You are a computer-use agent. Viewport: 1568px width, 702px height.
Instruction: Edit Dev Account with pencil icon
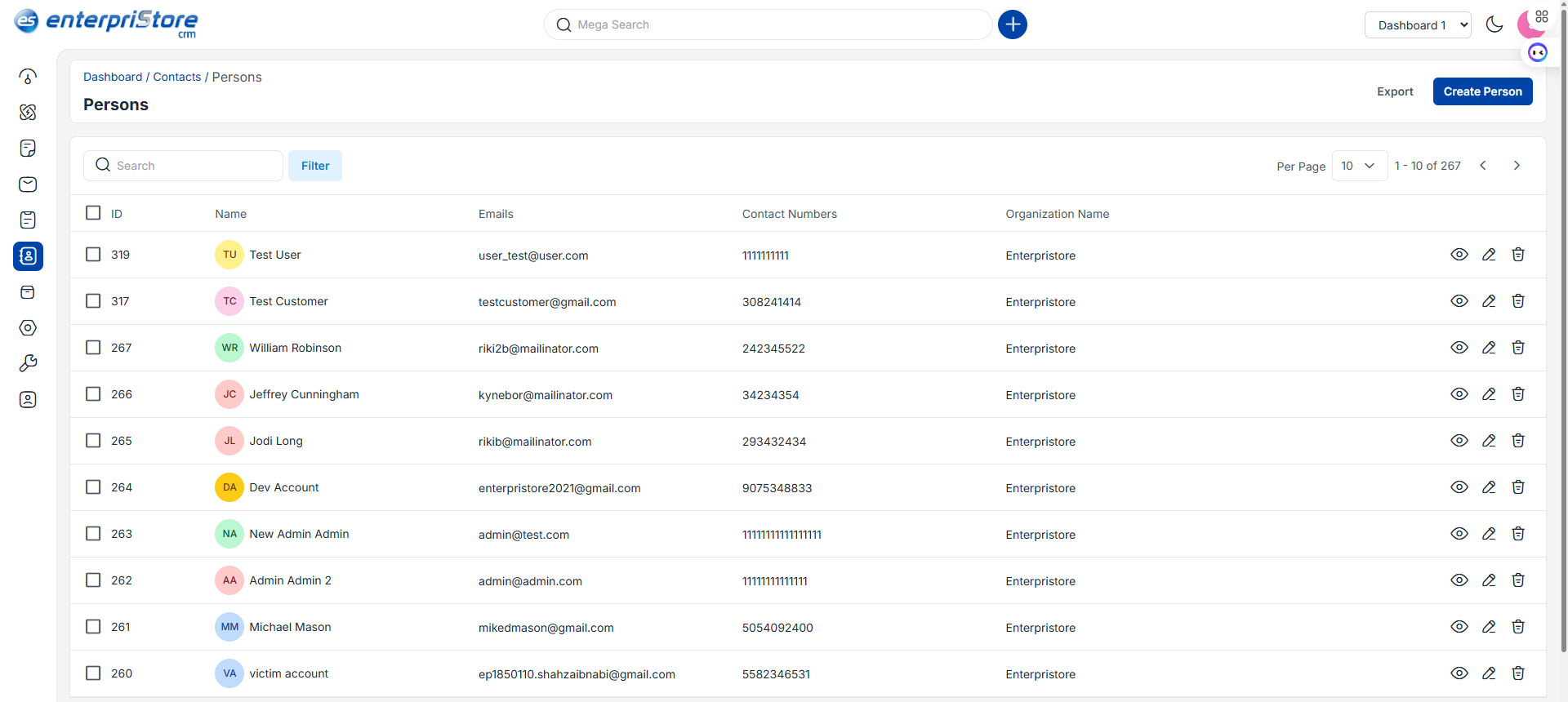1489,487
